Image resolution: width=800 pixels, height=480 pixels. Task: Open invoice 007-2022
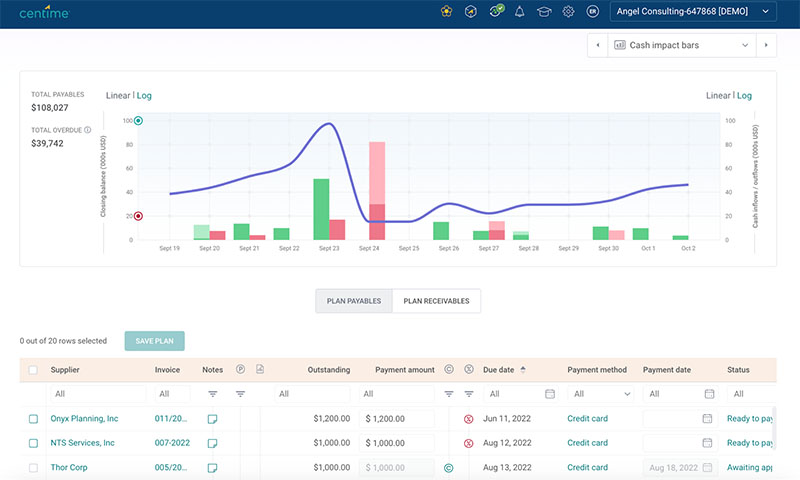point(172,443)
